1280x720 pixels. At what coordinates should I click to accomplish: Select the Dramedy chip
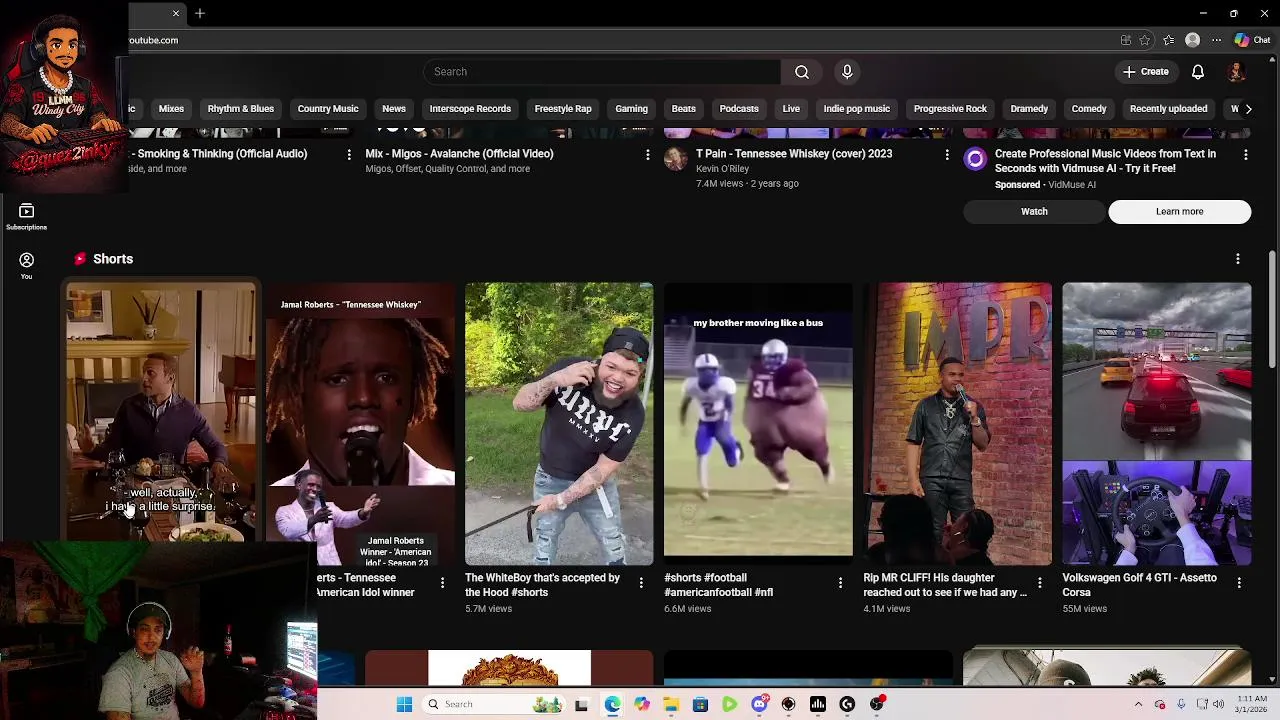(x=1029, y=109)
